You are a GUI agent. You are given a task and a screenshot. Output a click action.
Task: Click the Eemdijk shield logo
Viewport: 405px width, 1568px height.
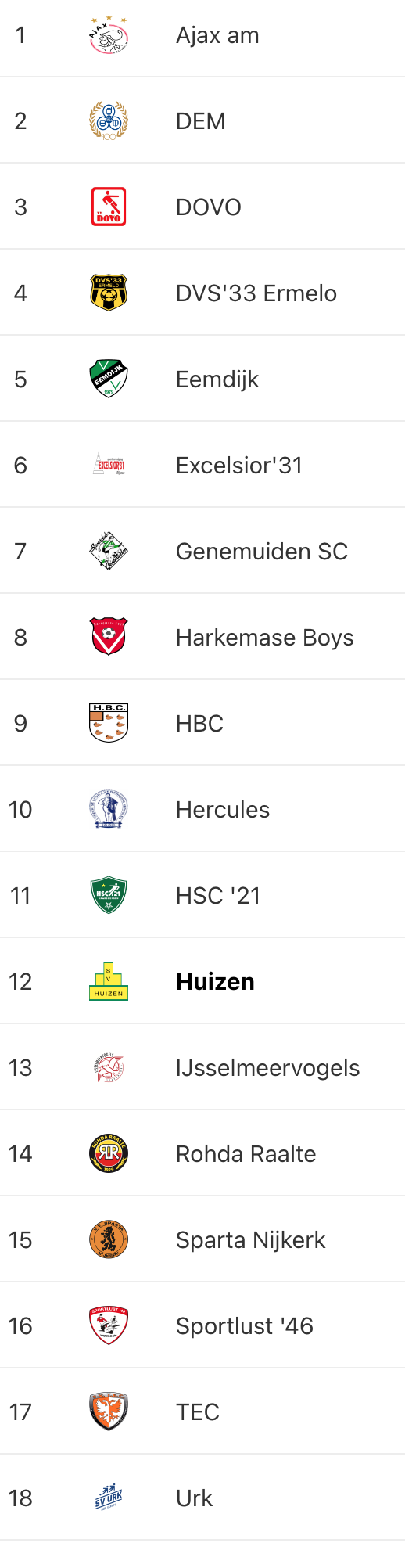[109, 379]
